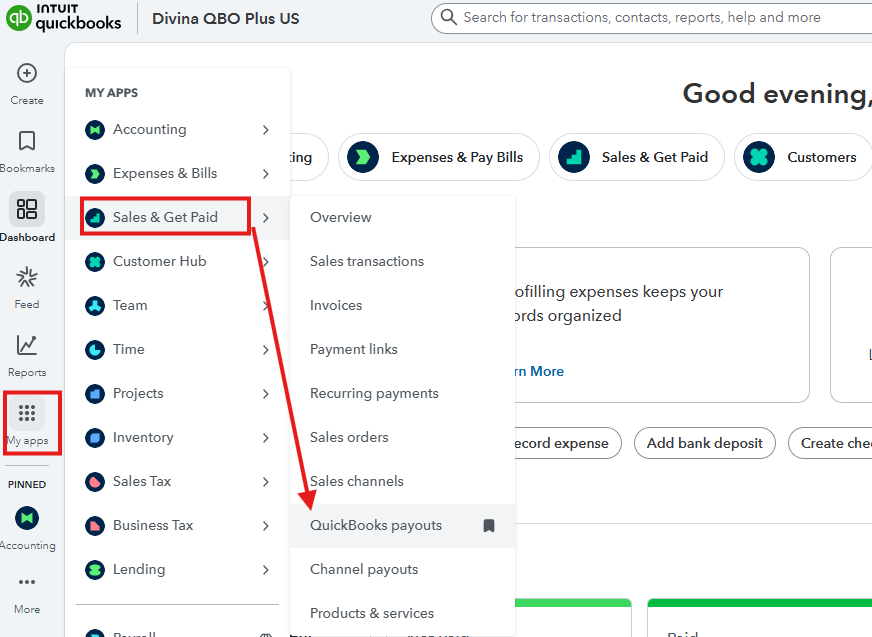Click the Divina QBO Plus US company name
This screenshot has height=637, width=872.
(226, 18)
